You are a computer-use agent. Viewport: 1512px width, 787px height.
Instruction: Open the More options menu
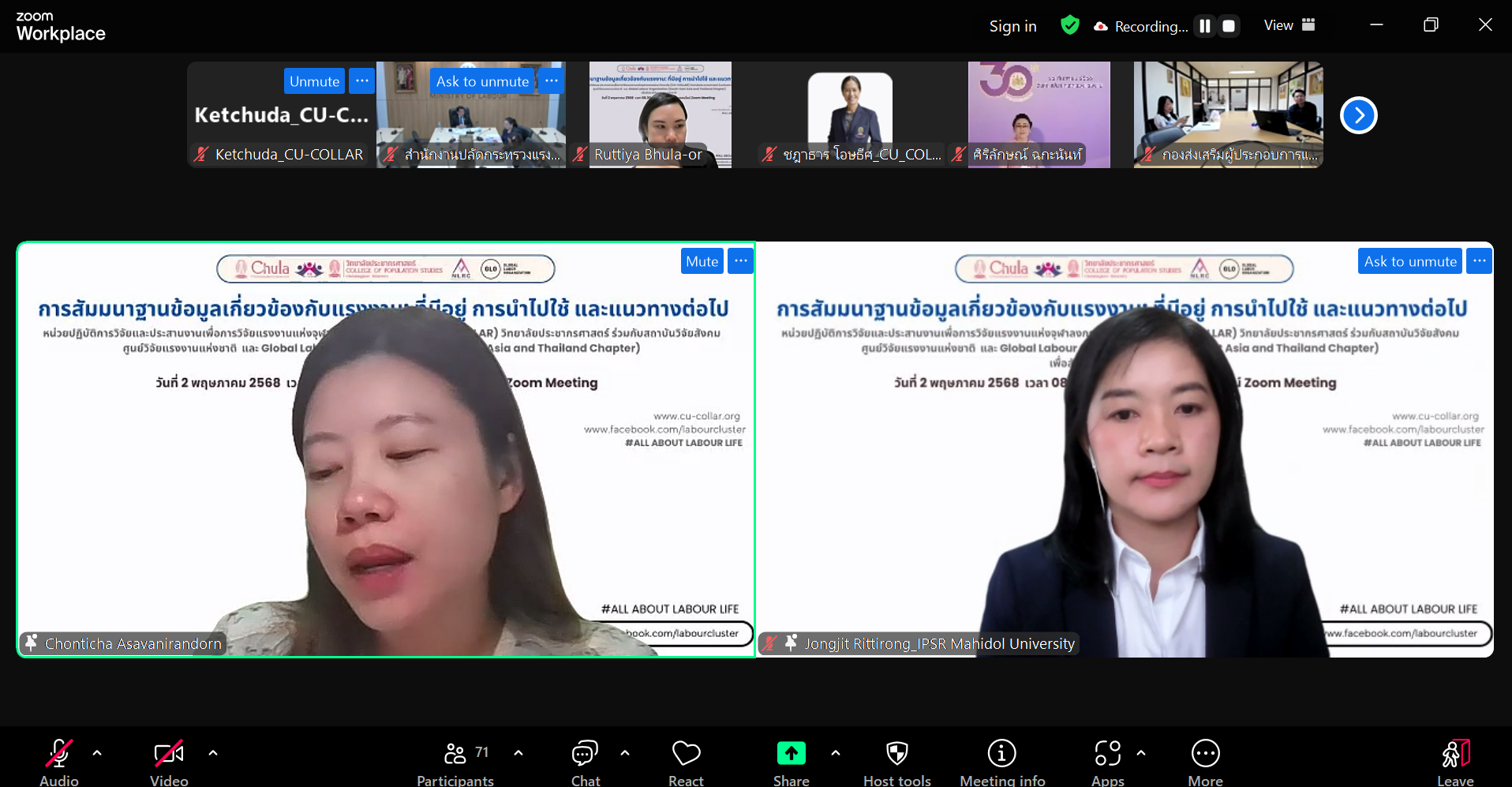pyautogui.click(x=1205, y=755)
